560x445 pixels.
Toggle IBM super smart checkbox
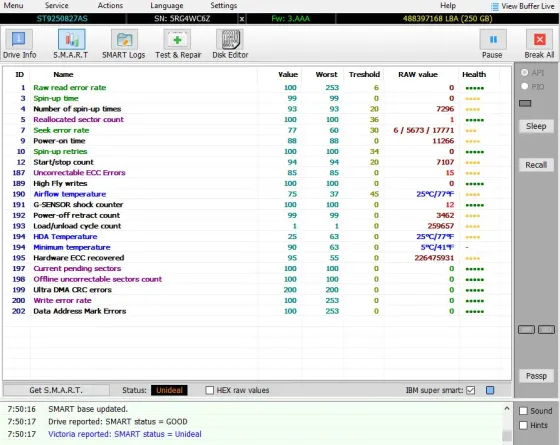pyautogui.click(x=471, y=390)
